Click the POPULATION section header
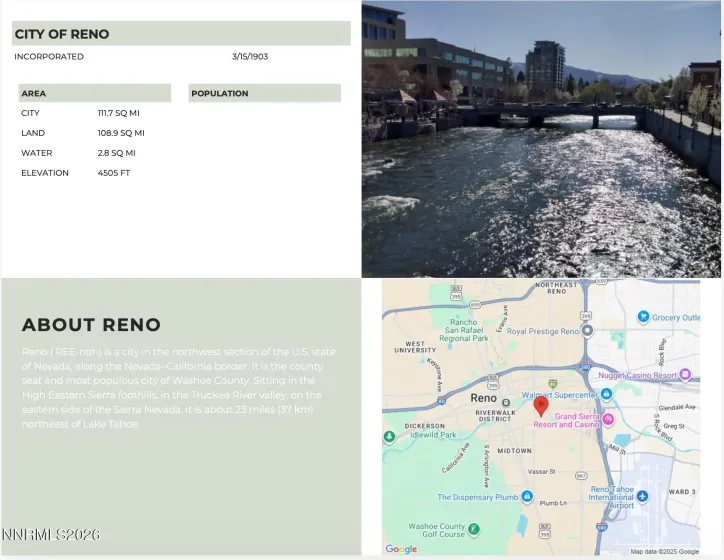The image size is (724, 560). coord(265,93)
